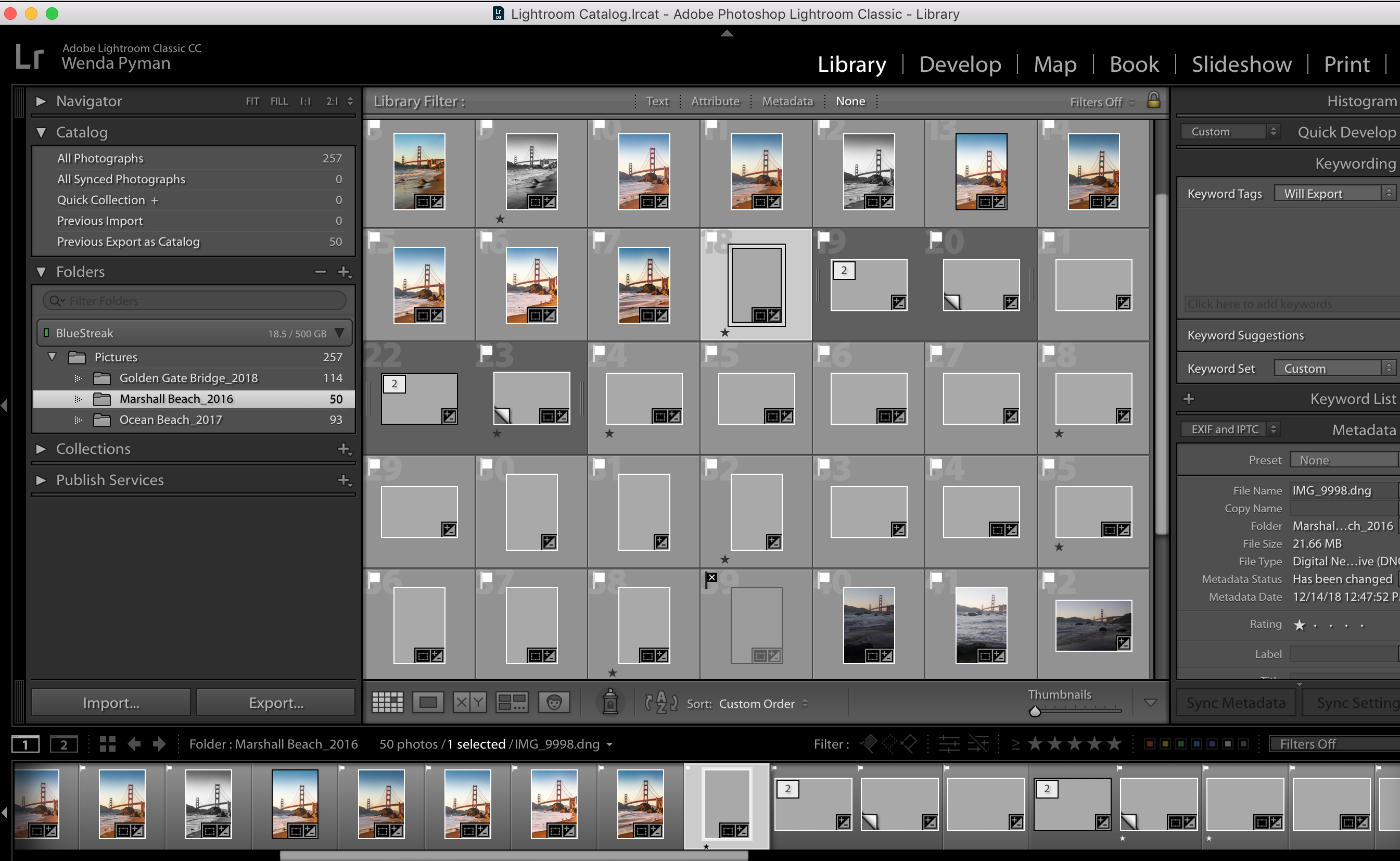1400x861 pixels.
Task: Adjust the Thumbnails size slider
Action: click(x=1035, y=711)
